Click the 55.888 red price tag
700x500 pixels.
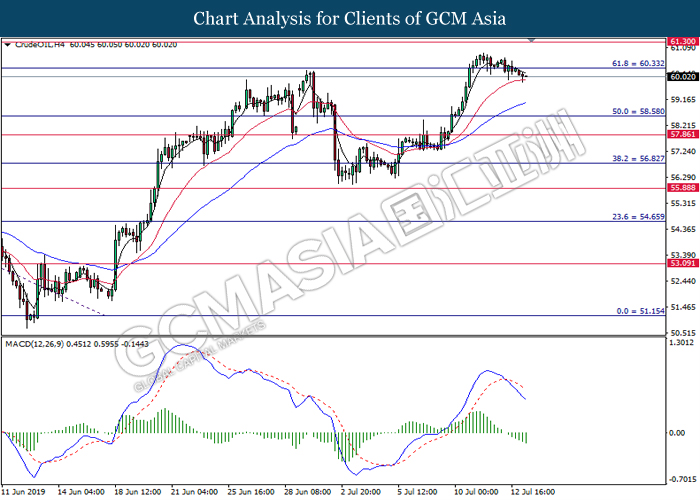coord(683,188)
